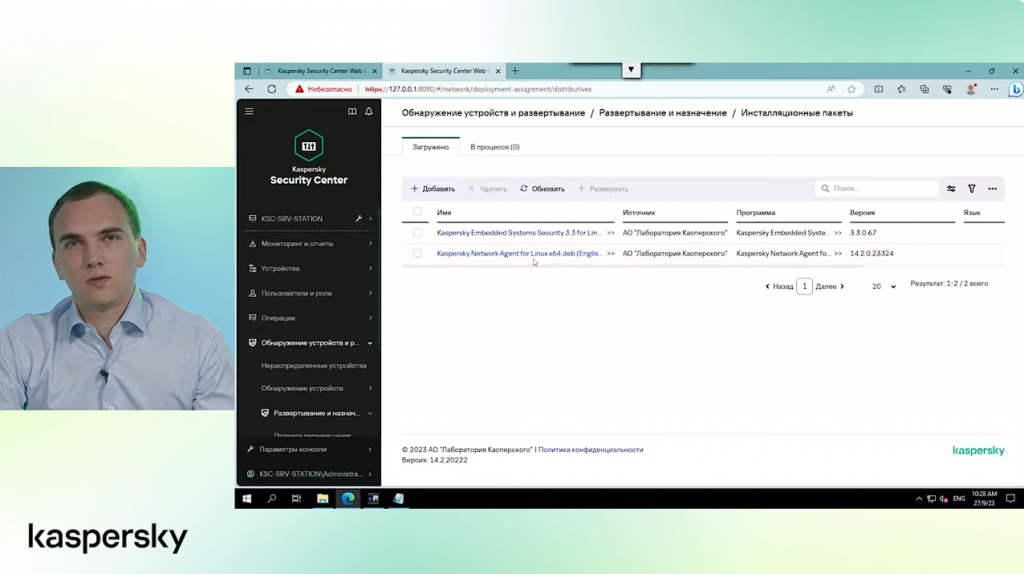Open Kaspersky Network Agent for Linux link
Viewport: 1024px width, 574px height.
click(x=519, y=253)
